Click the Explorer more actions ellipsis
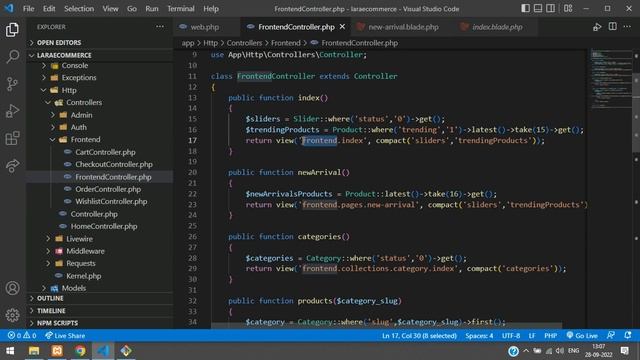This screenshot has height=360, width=640. pos(160,27)
